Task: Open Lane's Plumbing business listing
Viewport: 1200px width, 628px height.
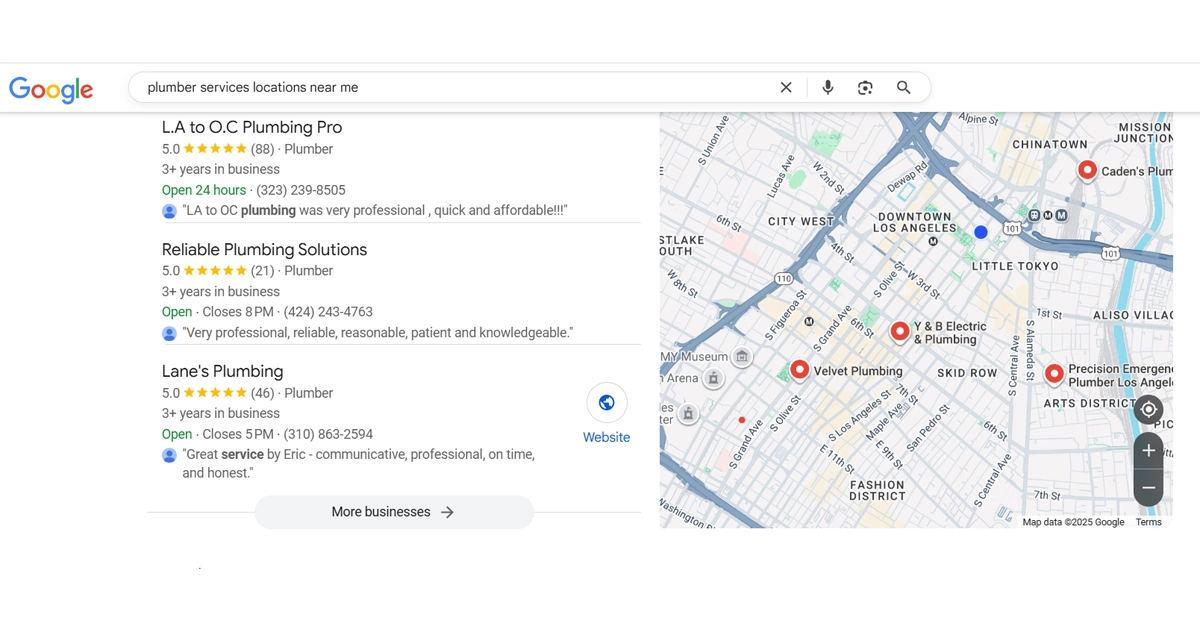Action: point(222,372)
